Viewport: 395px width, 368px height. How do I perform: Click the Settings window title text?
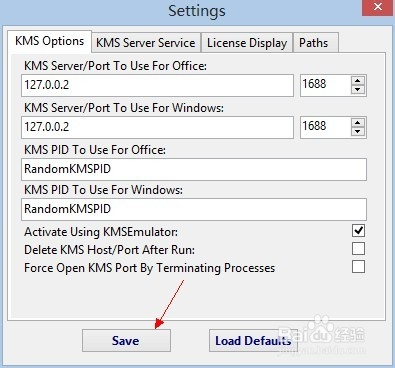(197, 11)
